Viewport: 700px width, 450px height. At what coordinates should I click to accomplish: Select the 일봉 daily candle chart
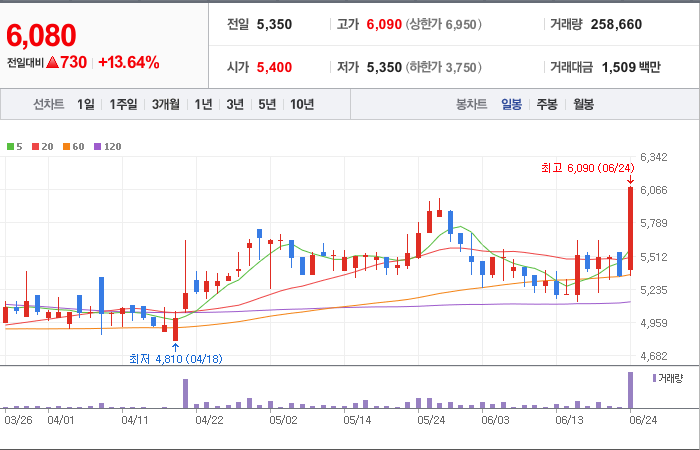coord(511,104)
